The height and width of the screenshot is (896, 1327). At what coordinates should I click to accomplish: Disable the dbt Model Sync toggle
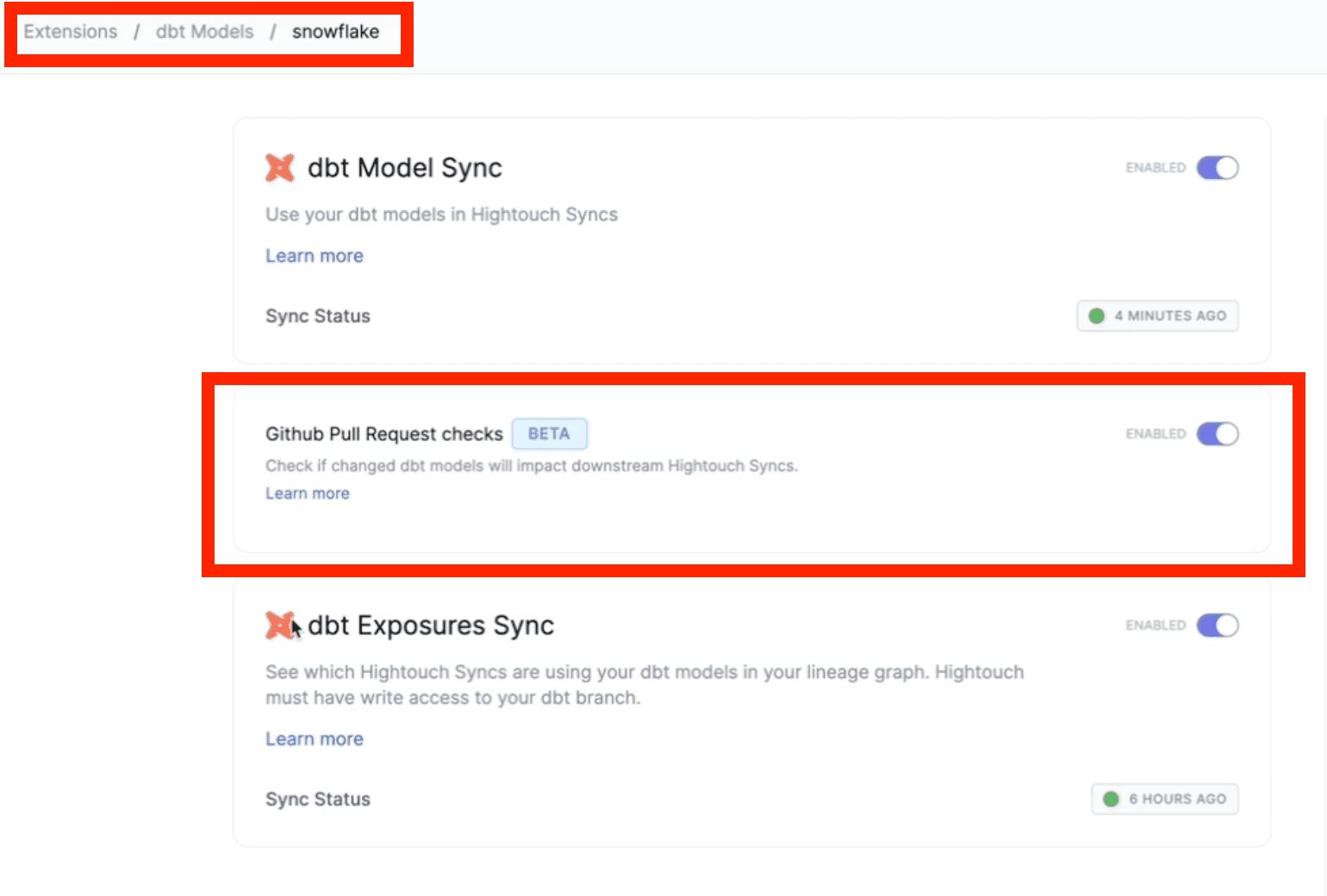pos(1217,168)
